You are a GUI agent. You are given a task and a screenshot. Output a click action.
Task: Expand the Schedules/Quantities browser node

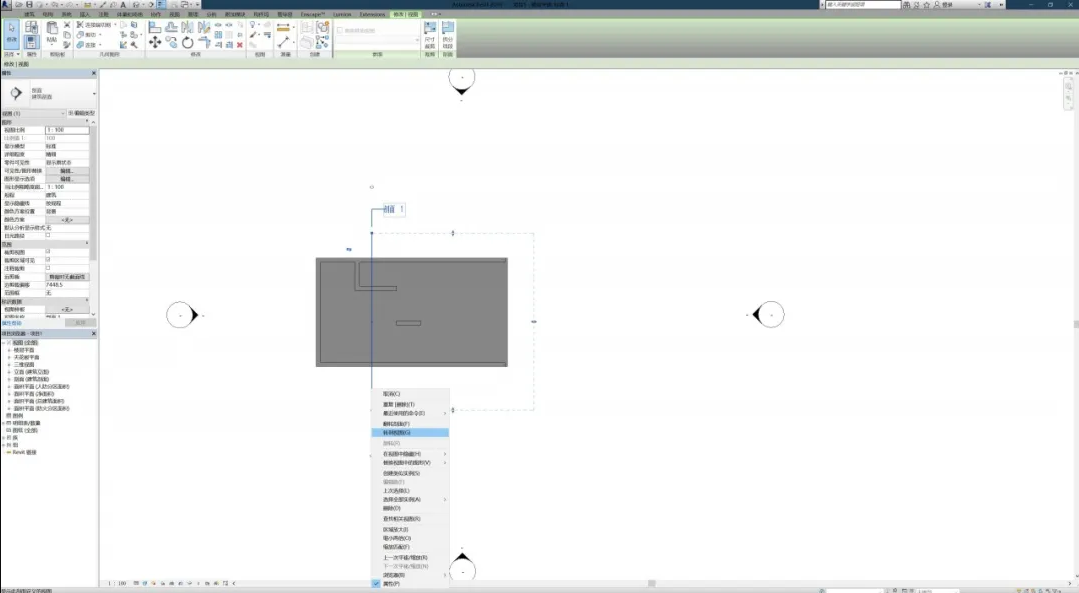point(4,423)
